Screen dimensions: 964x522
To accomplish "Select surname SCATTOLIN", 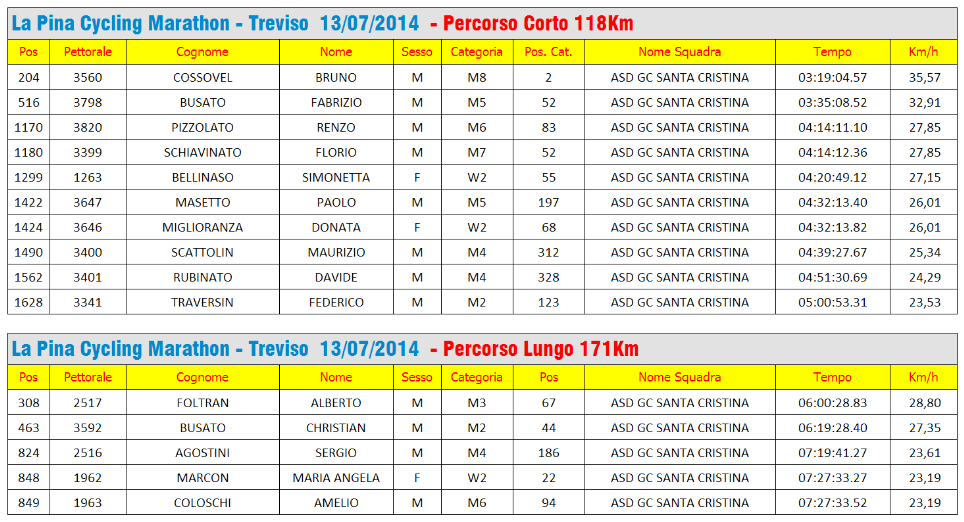I will (x=202, y=253).
